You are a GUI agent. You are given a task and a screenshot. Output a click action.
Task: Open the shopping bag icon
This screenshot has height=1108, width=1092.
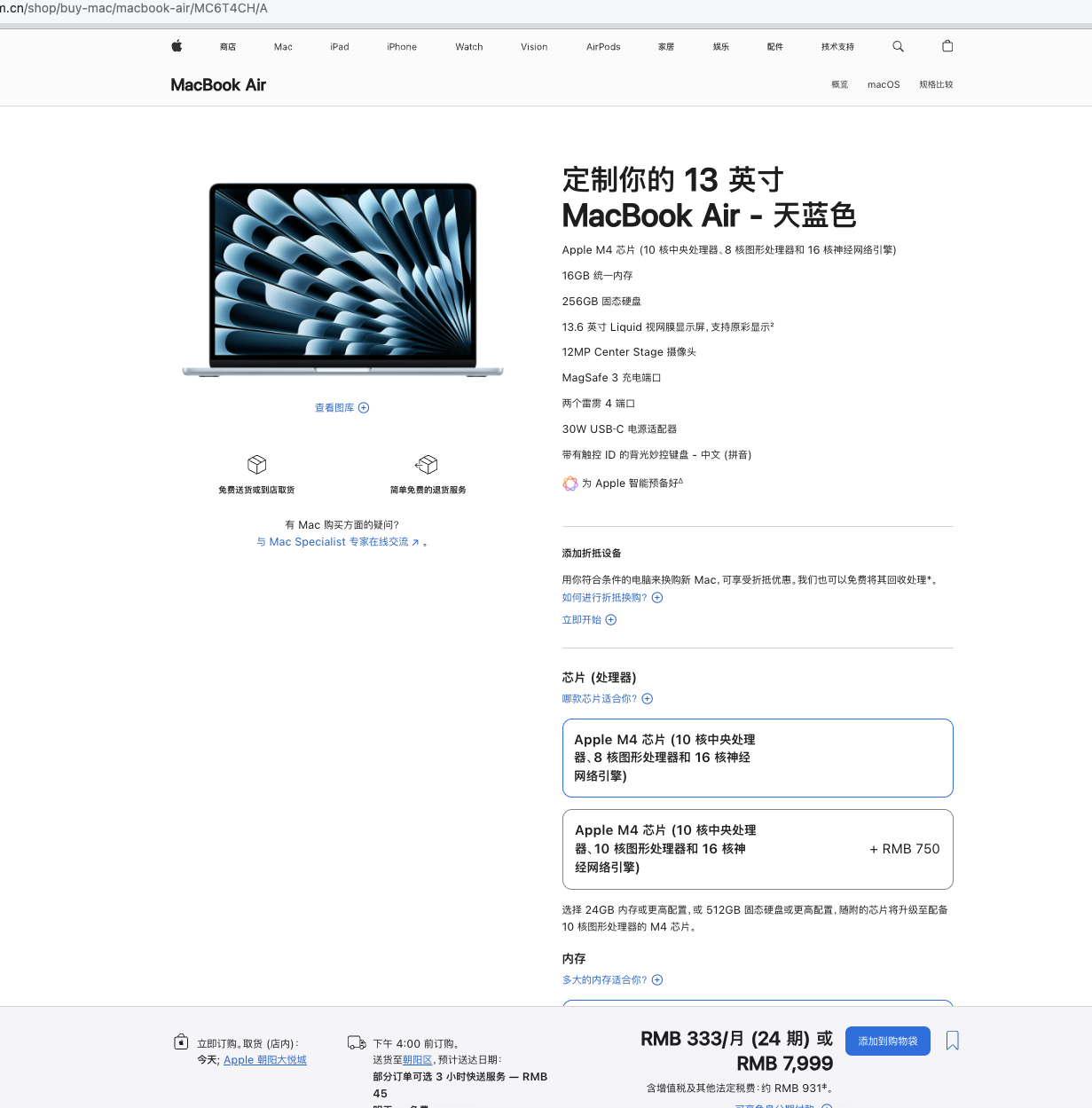[947, 46]
